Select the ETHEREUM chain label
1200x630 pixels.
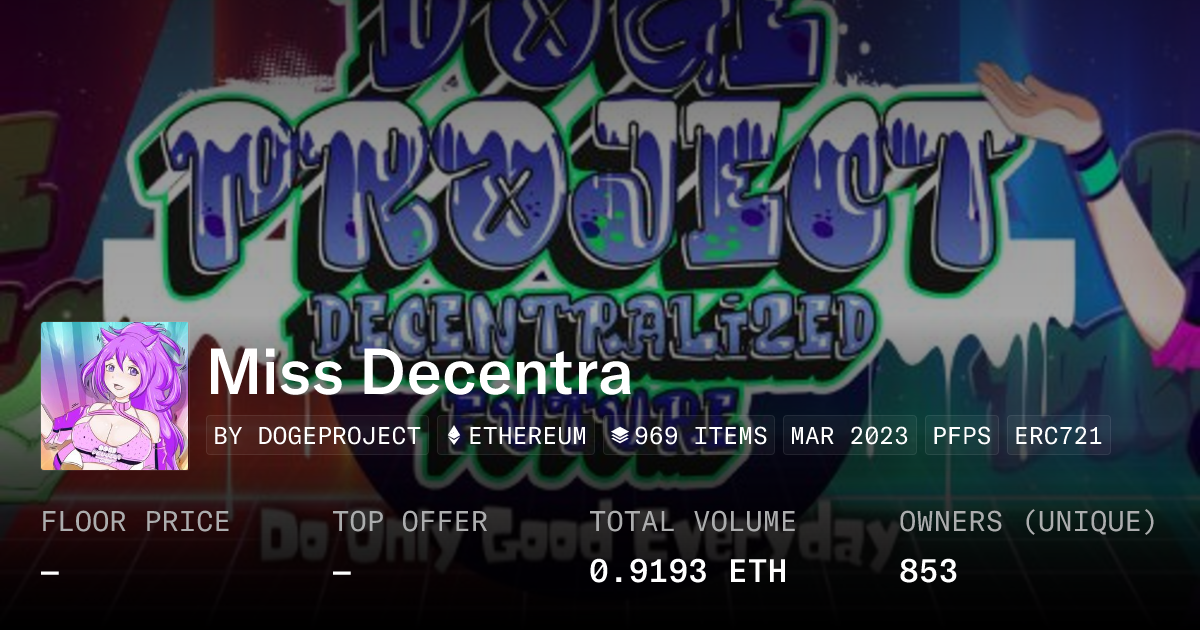click(x=527, y=436)
